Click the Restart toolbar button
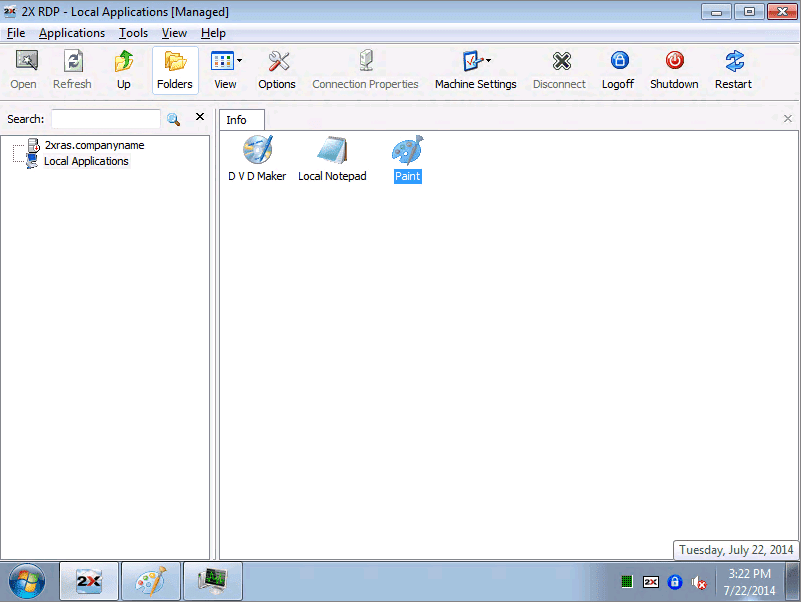The image size is (801, 602). click(x=734, y=70)
